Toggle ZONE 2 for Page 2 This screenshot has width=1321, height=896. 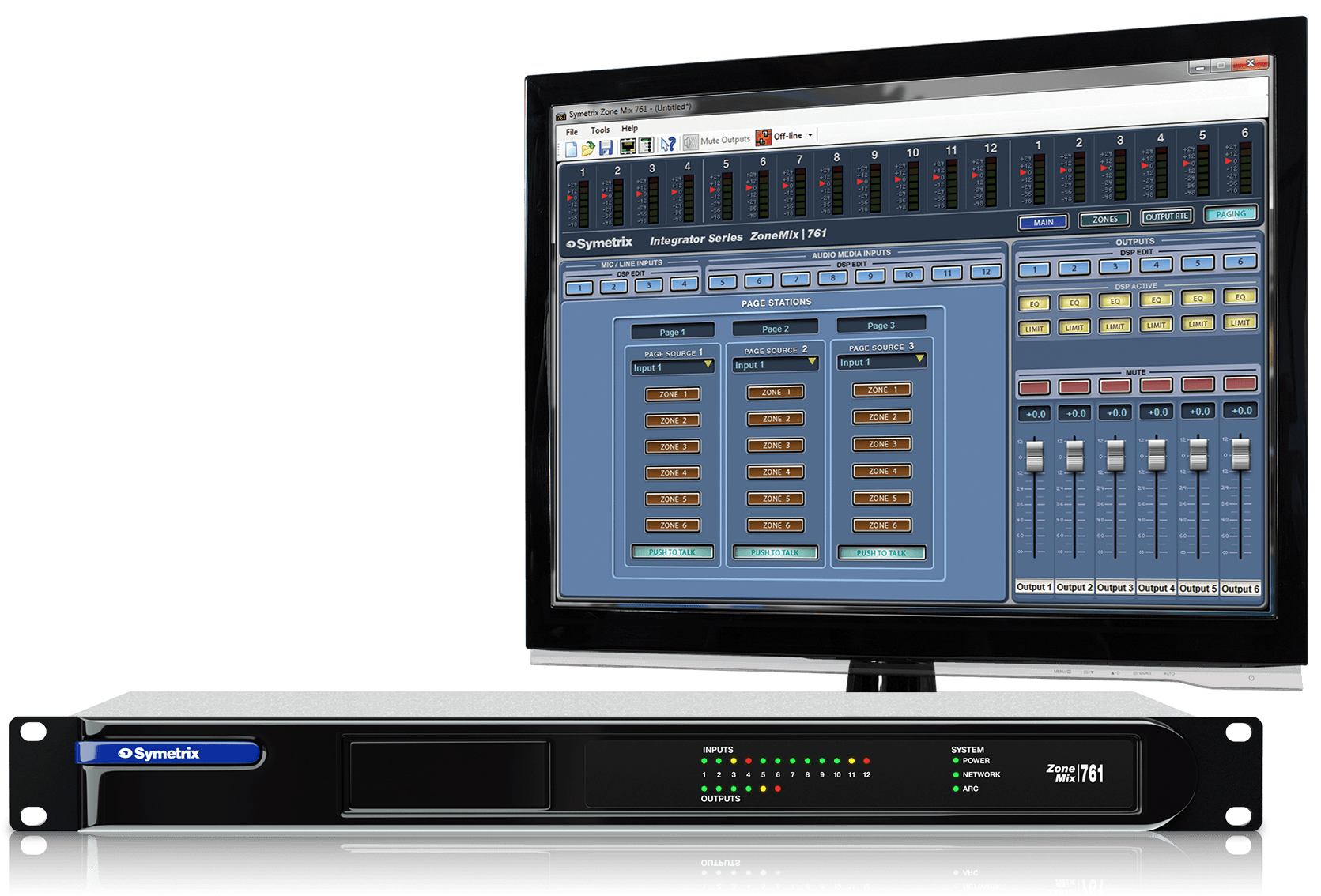[x=776, y=419]
